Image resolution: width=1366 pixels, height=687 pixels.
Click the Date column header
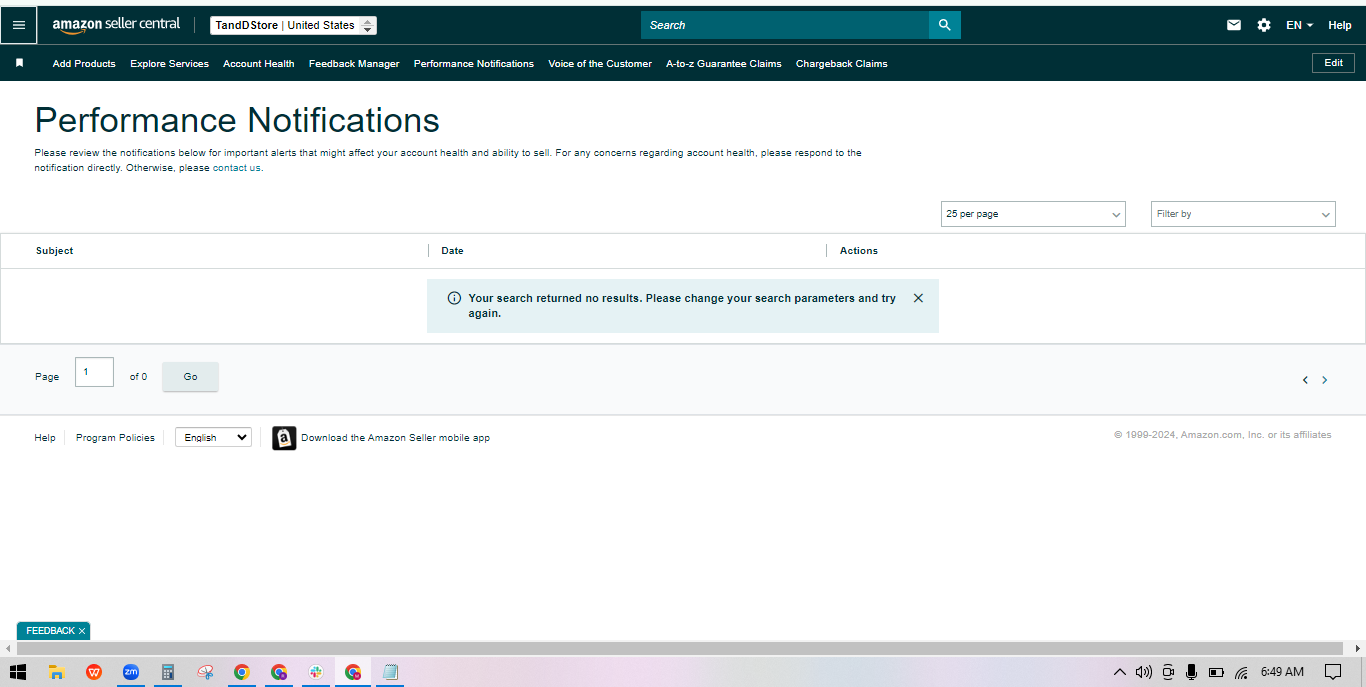coord(452,251)
